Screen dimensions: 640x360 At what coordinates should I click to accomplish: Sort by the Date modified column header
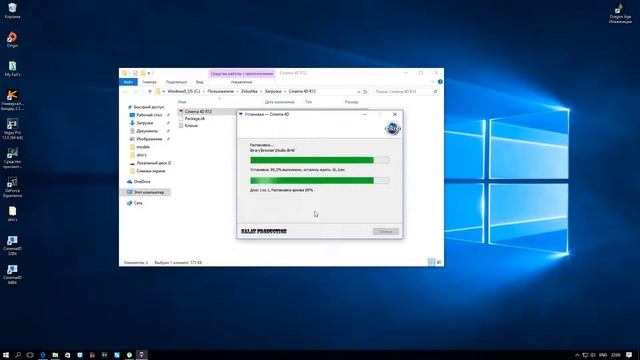pyautogui.click(x=279, y=102)
